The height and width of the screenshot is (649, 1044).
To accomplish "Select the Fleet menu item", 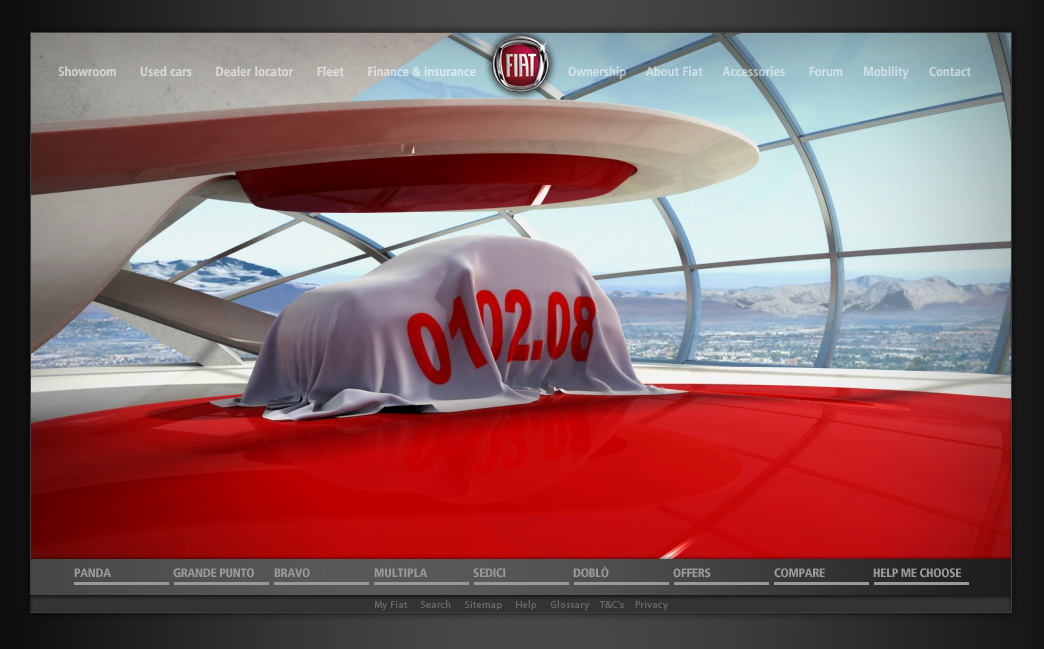I will pyautogui.click(x=330, y=71).
